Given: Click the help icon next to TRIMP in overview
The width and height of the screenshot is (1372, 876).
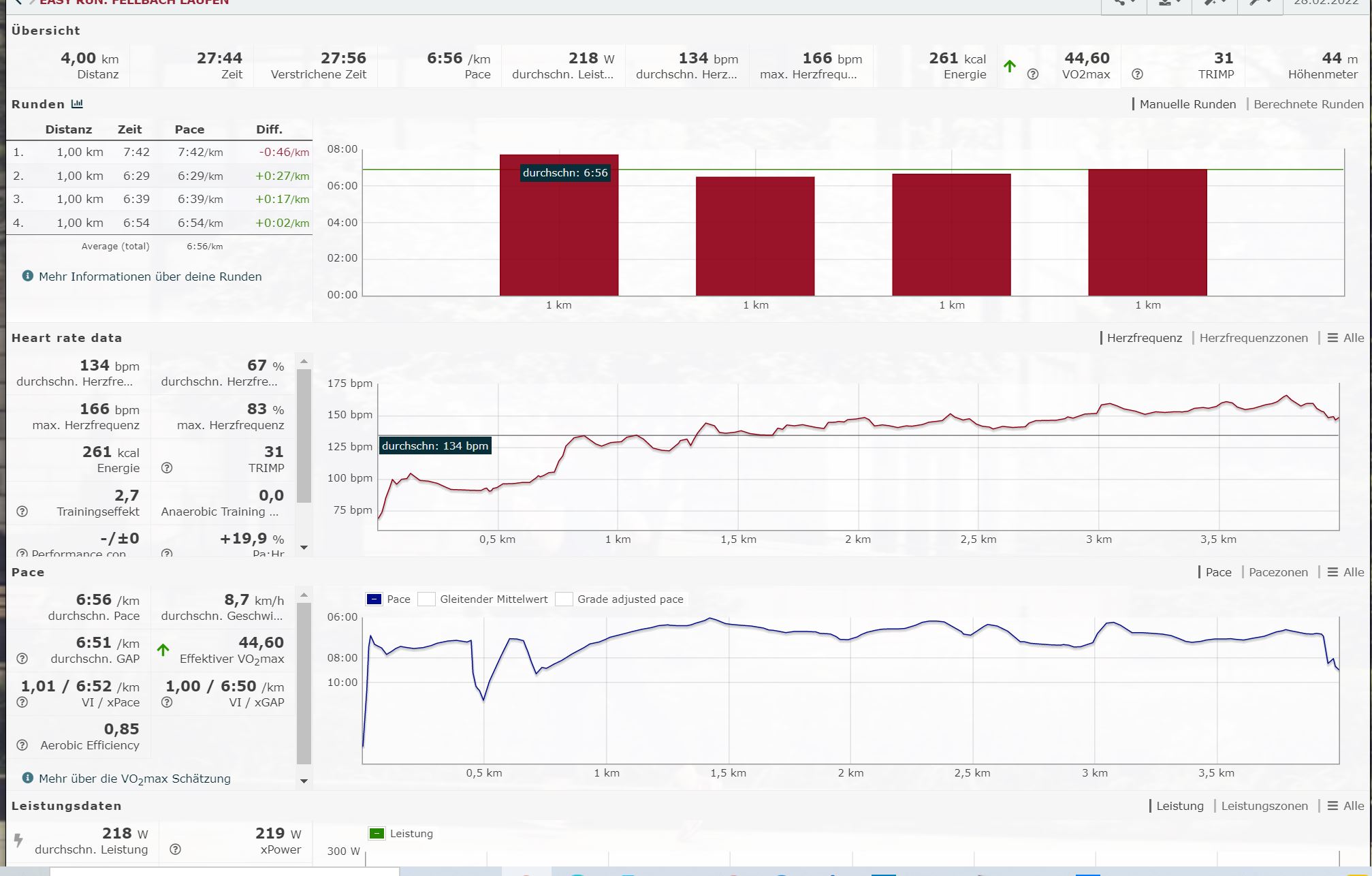Looking at the screenshot, I should pos(1137,74).
